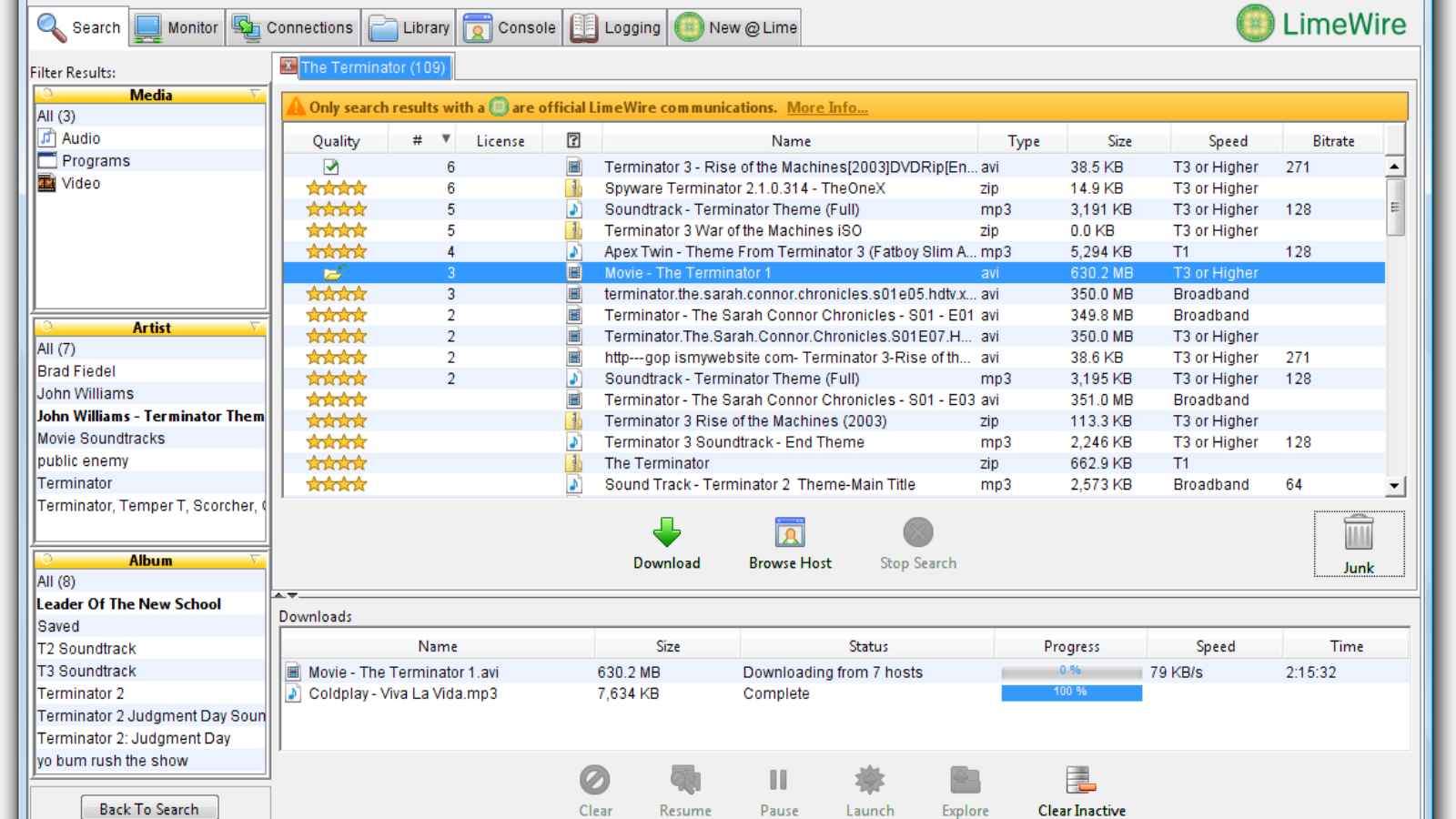
Task: Sort results by Size column header
Action: pyautogui.click(x=1119, y=141)
